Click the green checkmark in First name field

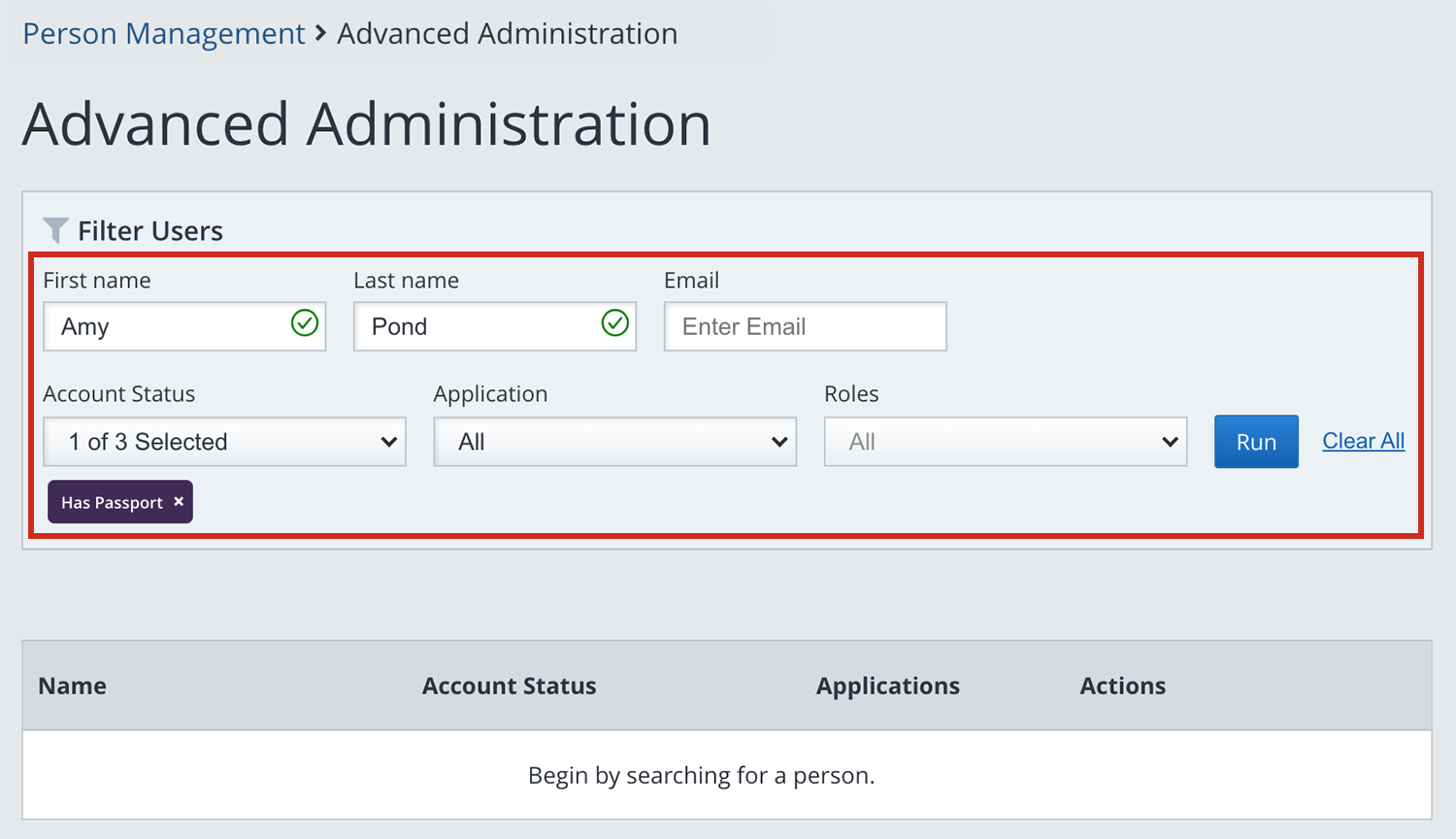coord(305,323)
